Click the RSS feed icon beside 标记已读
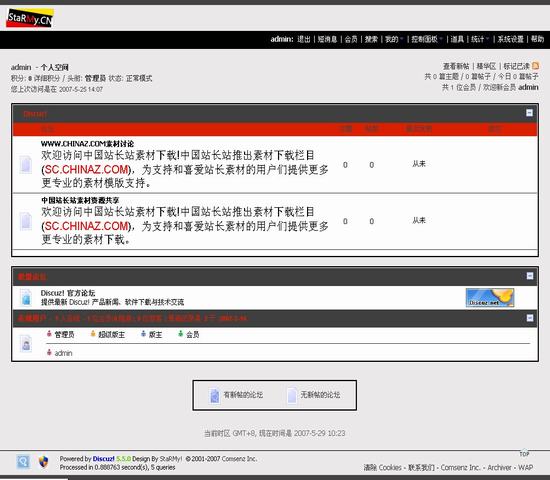The image size is (550, 480). pos(535,66)
